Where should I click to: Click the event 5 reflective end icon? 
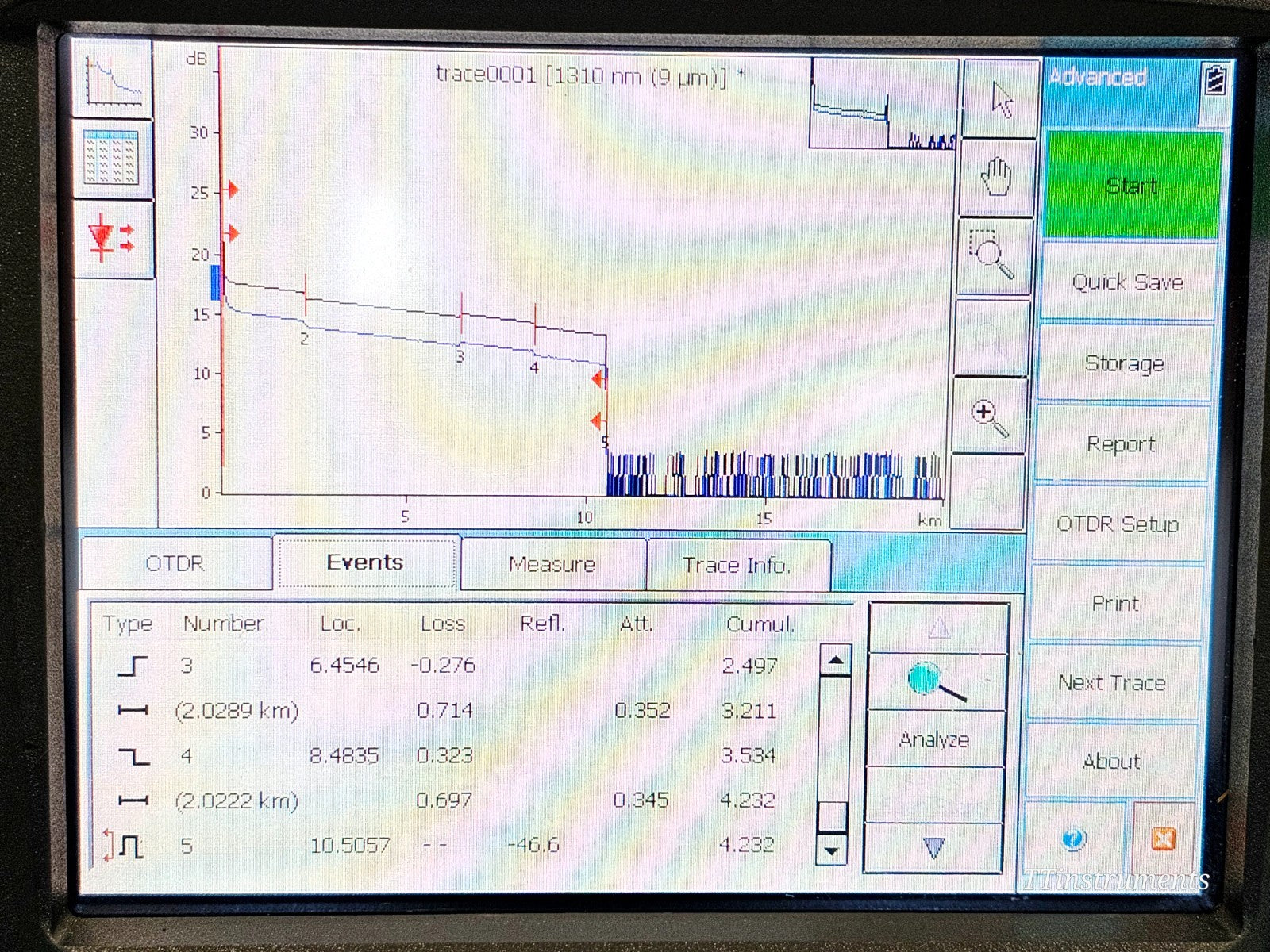pyautogui.click(x=125, y=846)
